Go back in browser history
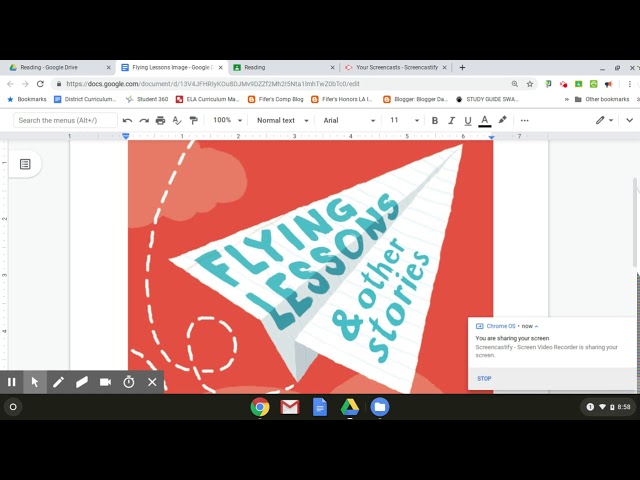Image resolution: width=640 pixels, height=480 pixels. point(10,84)
